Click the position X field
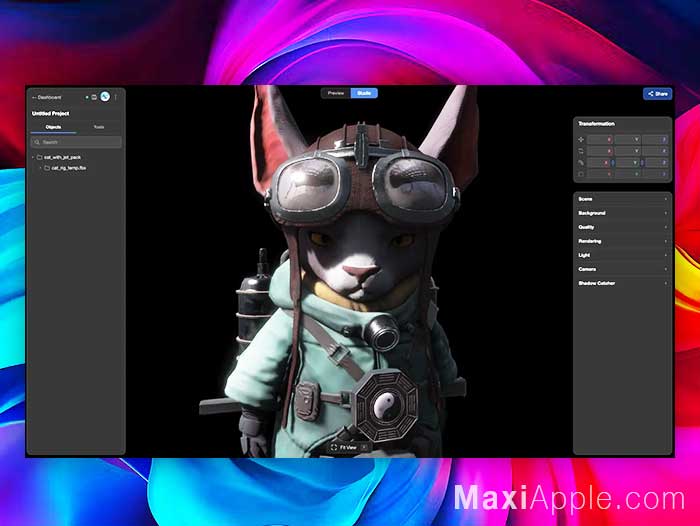 600,140
